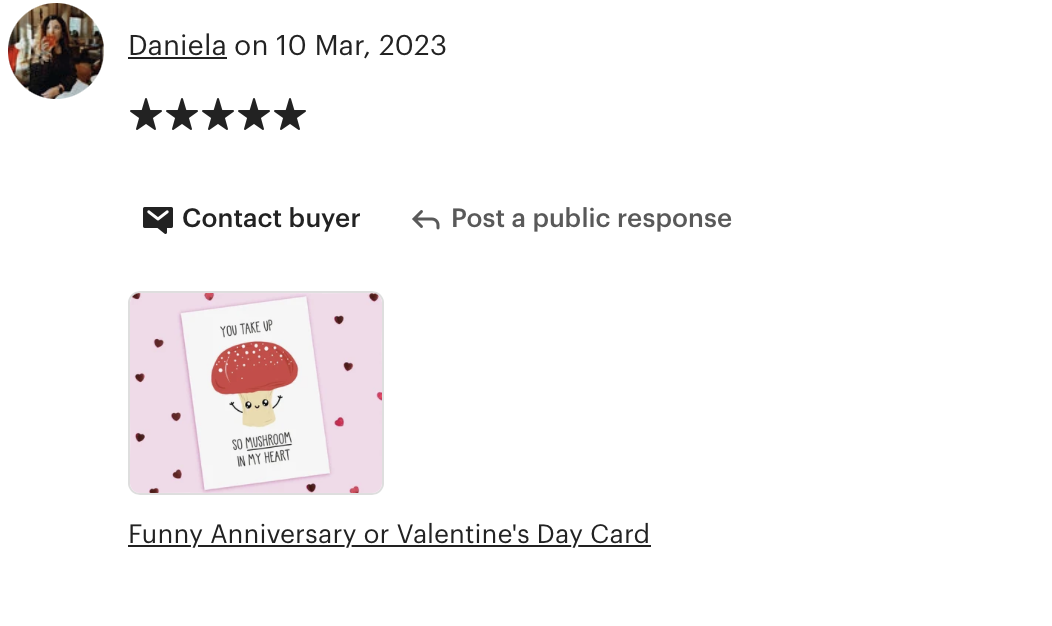Follow the Funny Anniversary or Valentine's Day Card link
This screenshot has width=1052, height=626.
pos(389,535)
